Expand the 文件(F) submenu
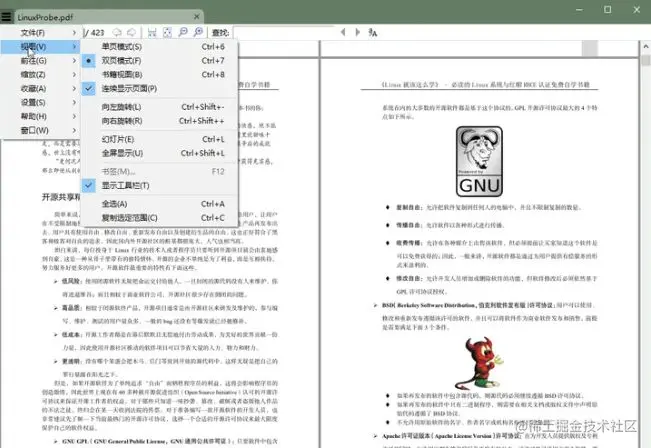This screenshot has height=448, width=651. [40, 32]
